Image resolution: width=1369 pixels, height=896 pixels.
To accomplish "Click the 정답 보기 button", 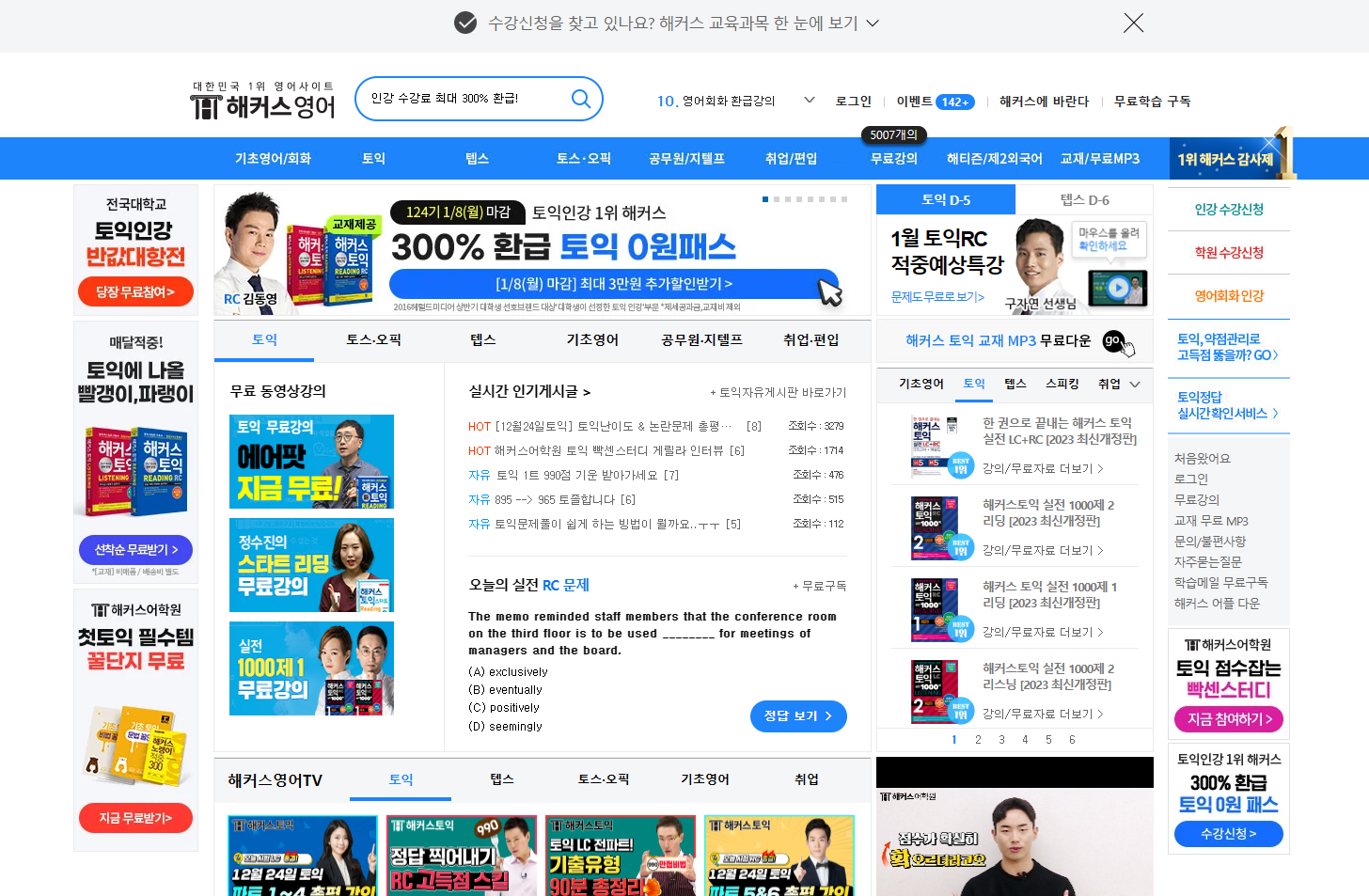I will coord(798,715).
